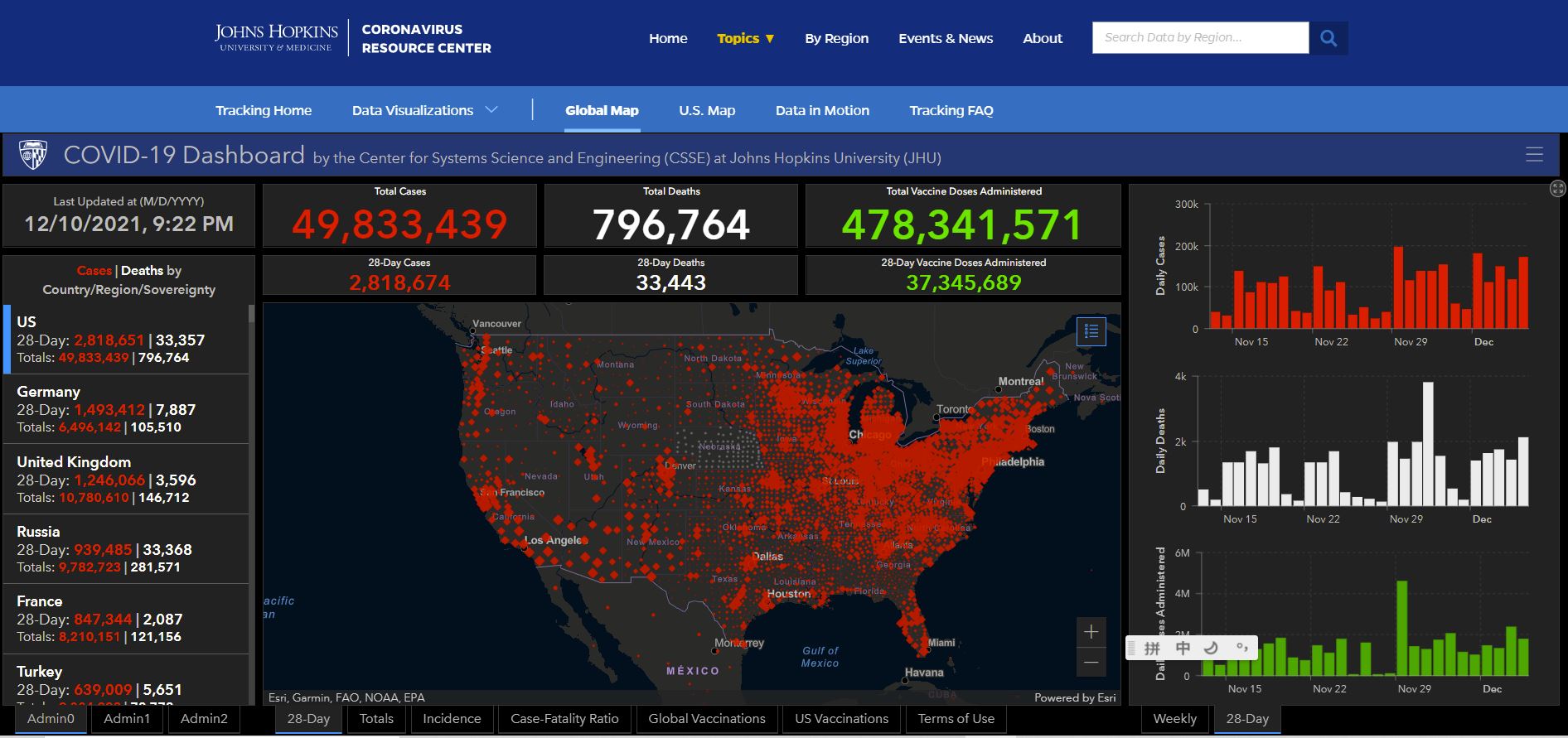Open Coronavirus Resource Center home link
The height and width of the screenshot is (738, 1568).
click(426, 38)
